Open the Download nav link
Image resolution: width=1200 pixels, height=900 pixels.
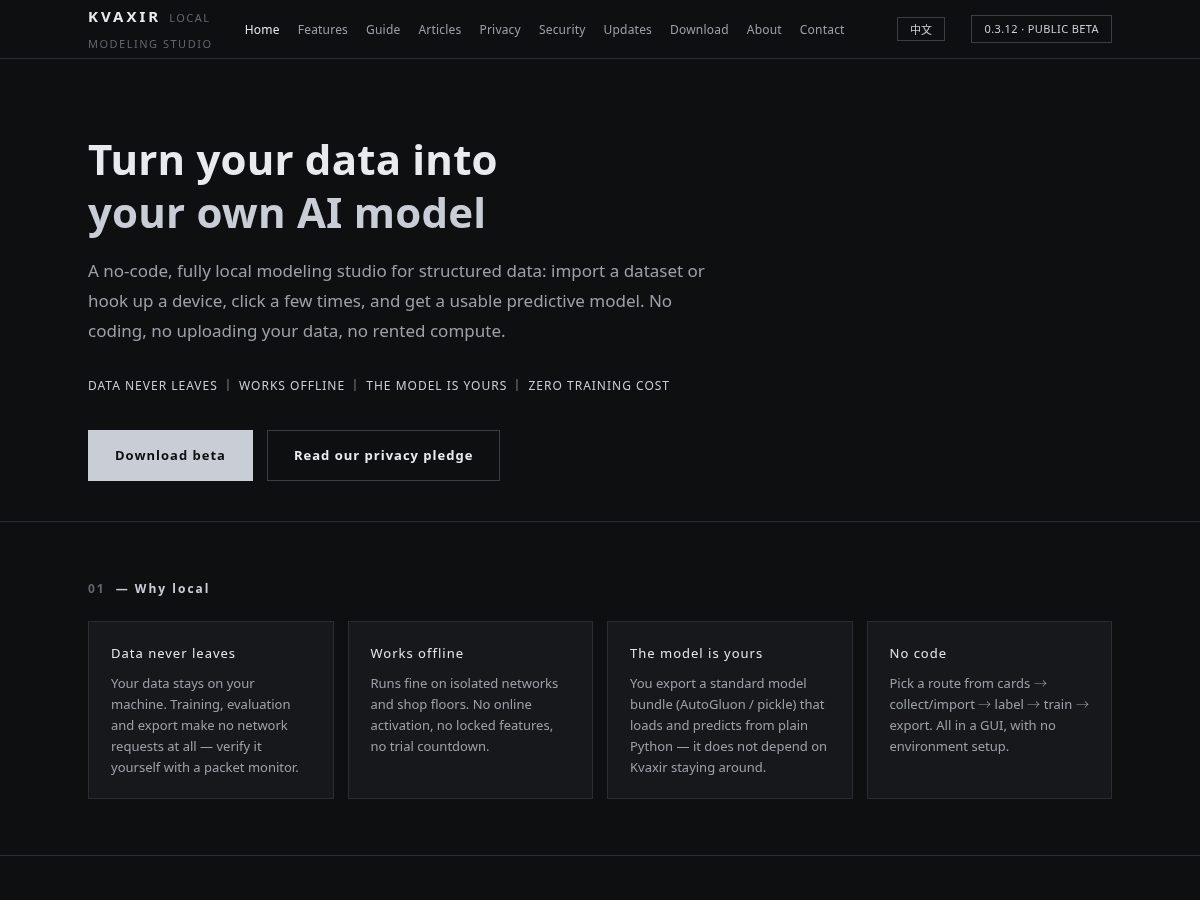point(699,30)
